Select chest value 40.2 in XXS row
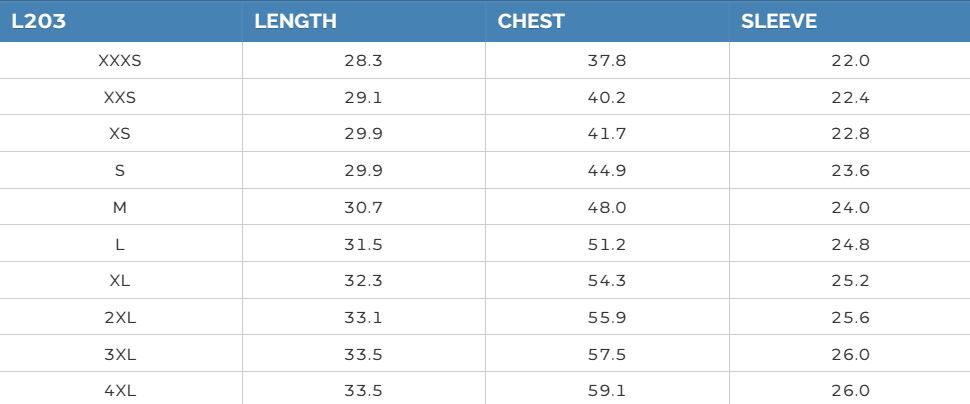This screenshot has height=404, width=970. tap(607, 98)
